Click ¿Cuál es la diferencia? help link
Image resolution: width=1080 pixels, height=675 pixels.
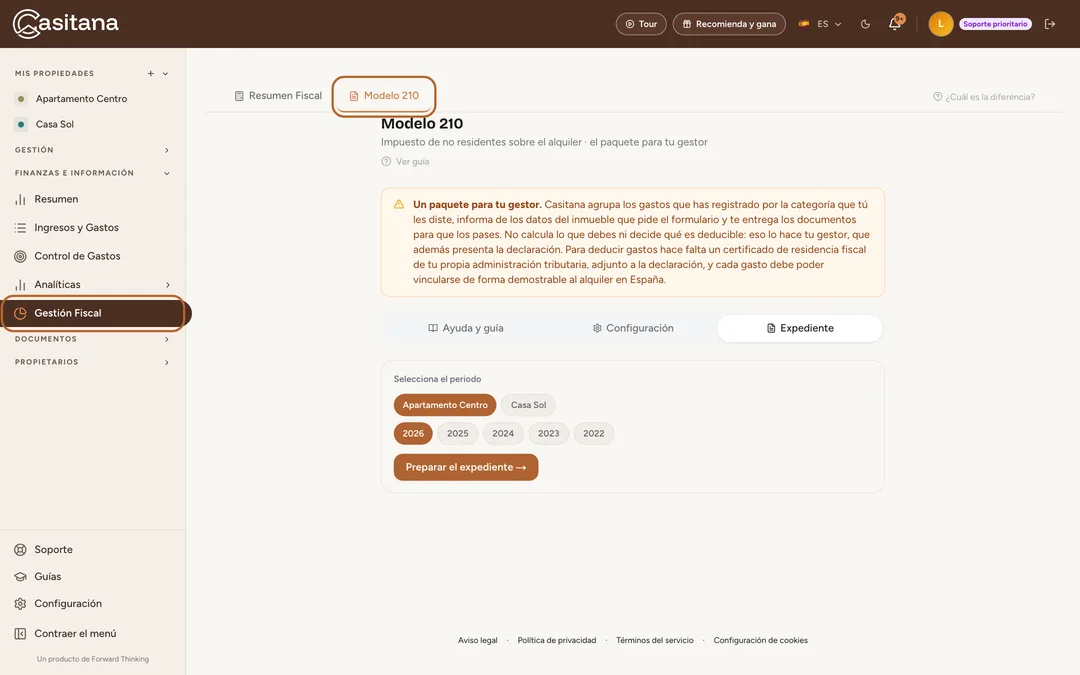(984, 97)
